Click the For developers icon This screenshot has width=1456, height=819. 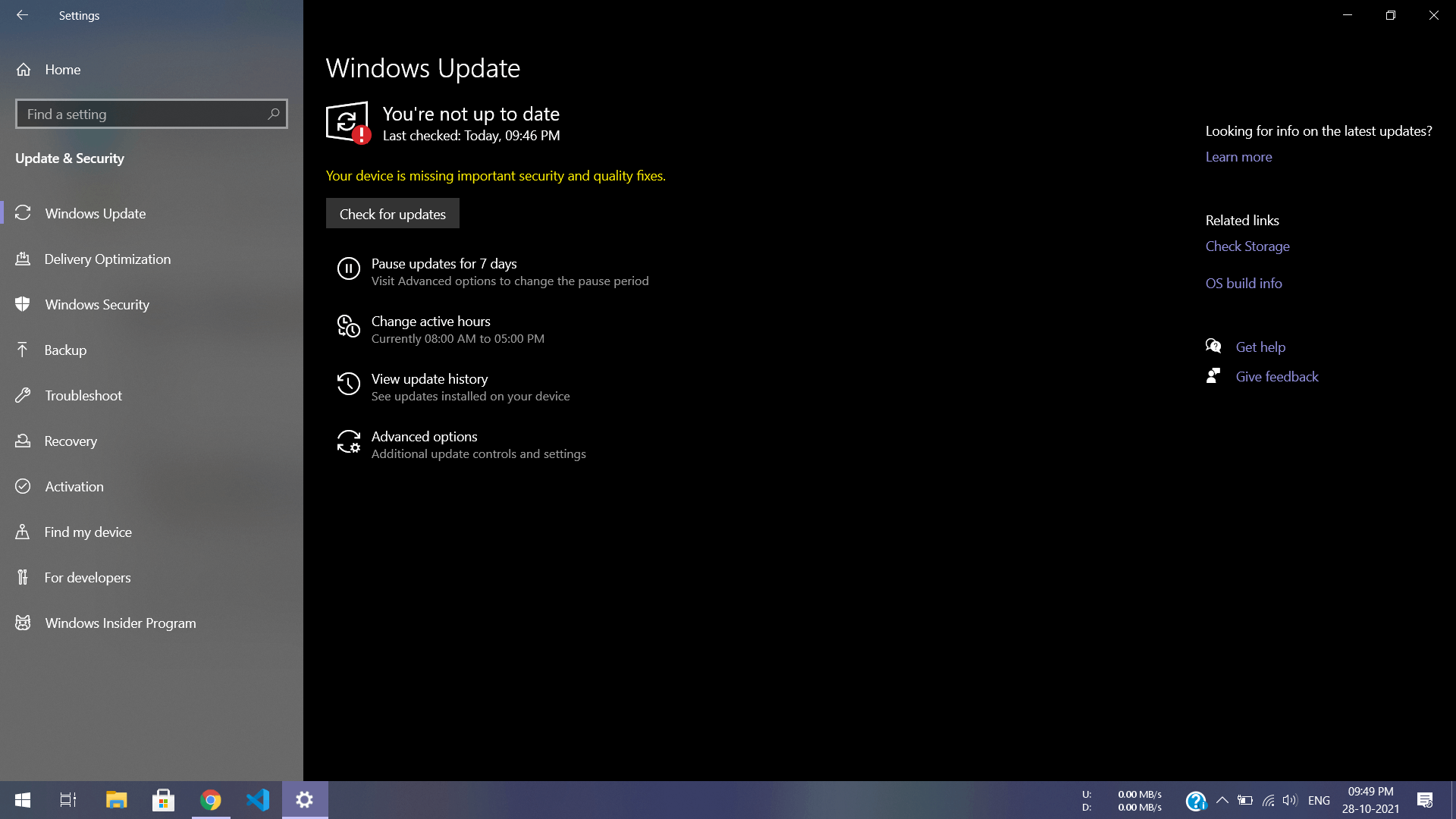(23, 577)
